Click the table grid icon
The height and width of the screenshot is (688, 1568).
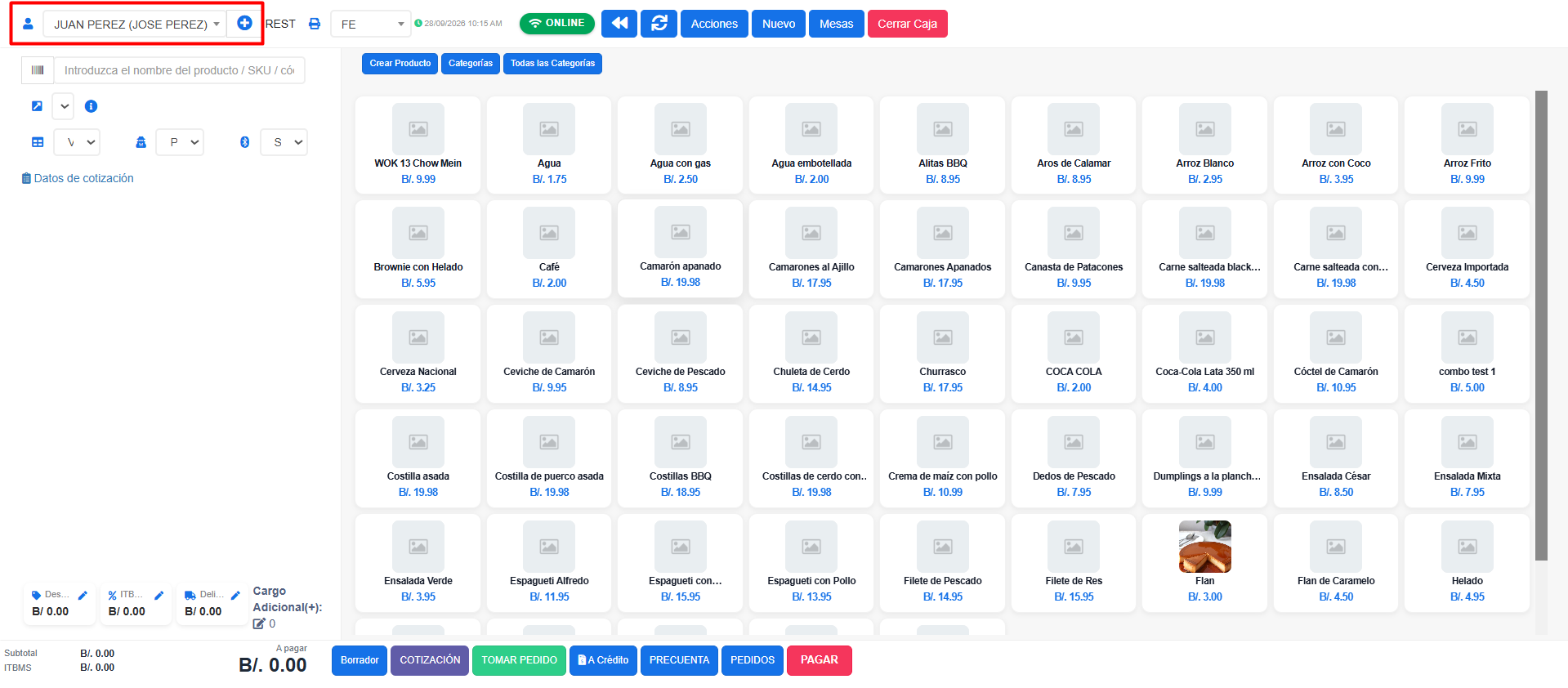point(38,142)
